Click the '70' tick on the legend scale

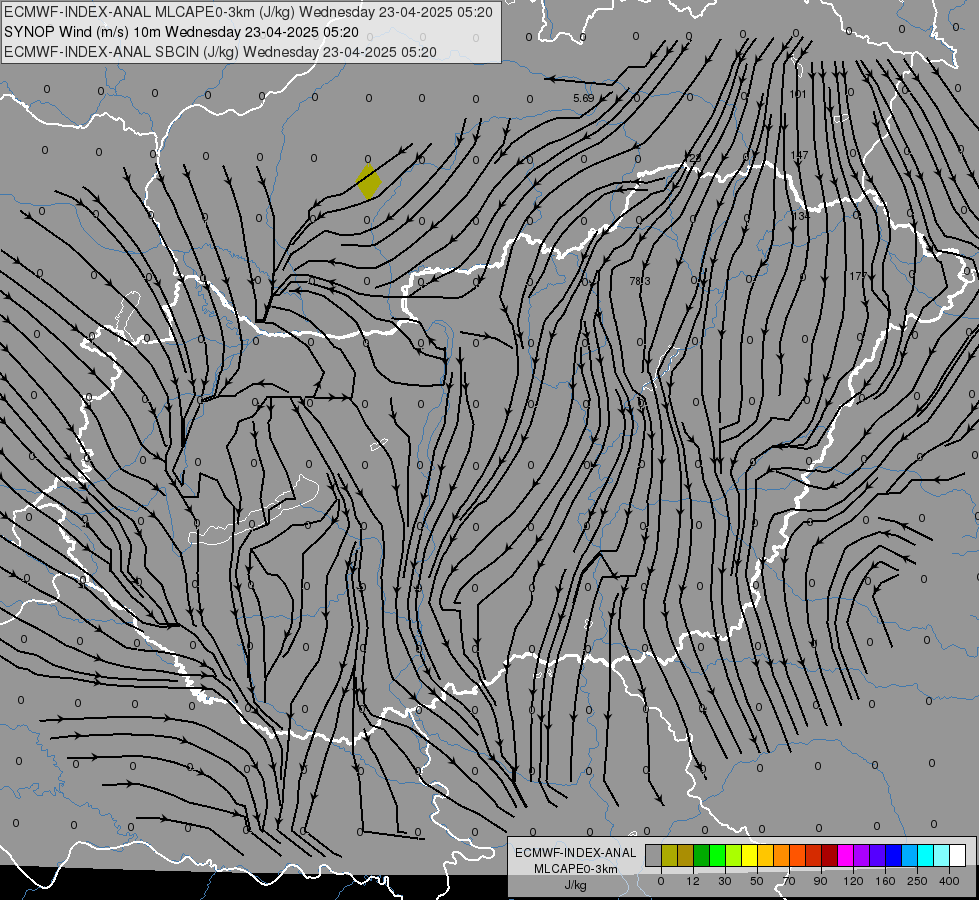coord(789,881)
